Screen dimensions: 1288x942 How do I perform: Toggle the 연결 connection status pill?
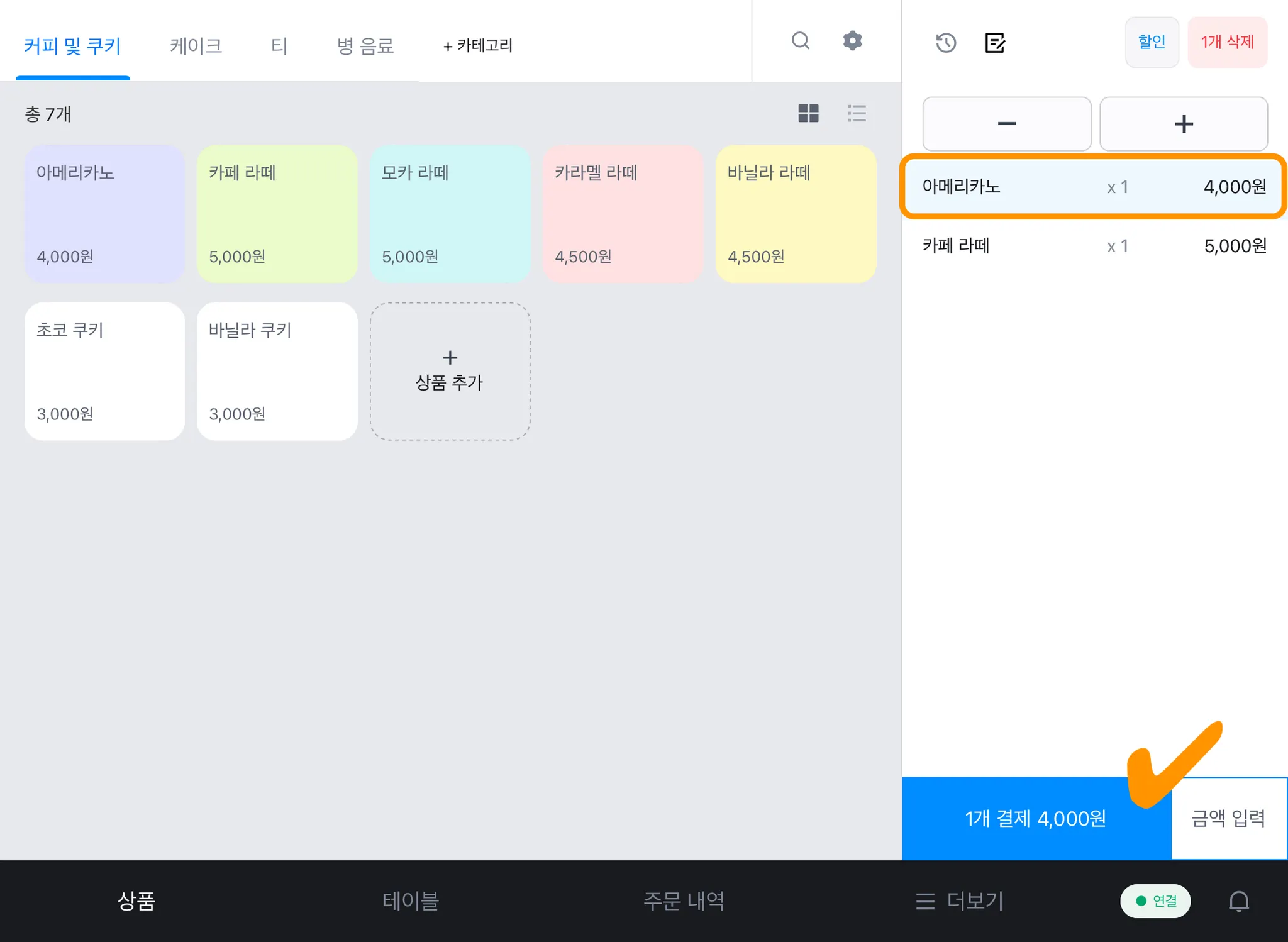tap(1155, 901)
